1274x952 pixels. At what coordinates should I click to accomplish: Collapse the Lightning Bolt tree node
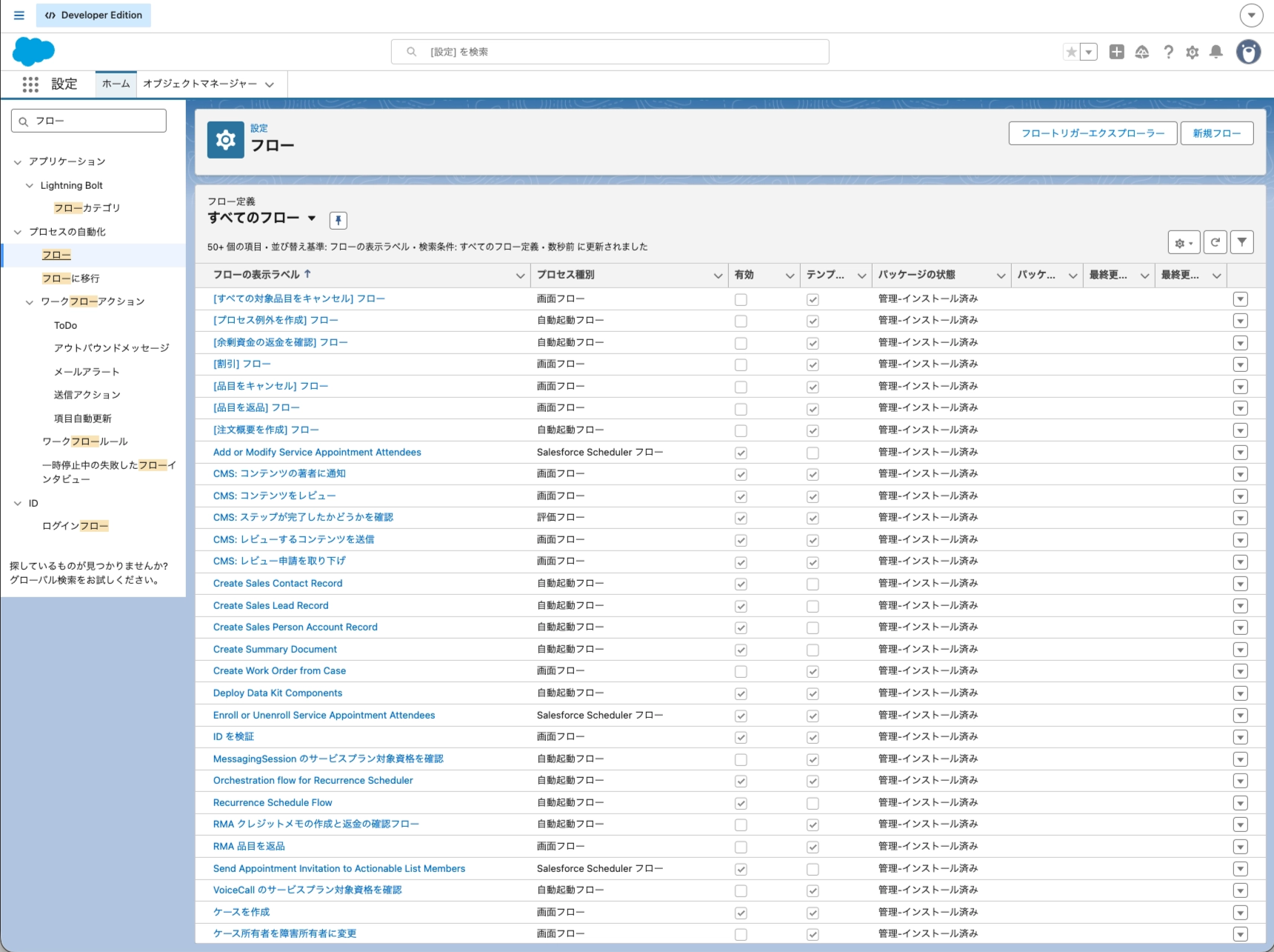click(30, 186)
